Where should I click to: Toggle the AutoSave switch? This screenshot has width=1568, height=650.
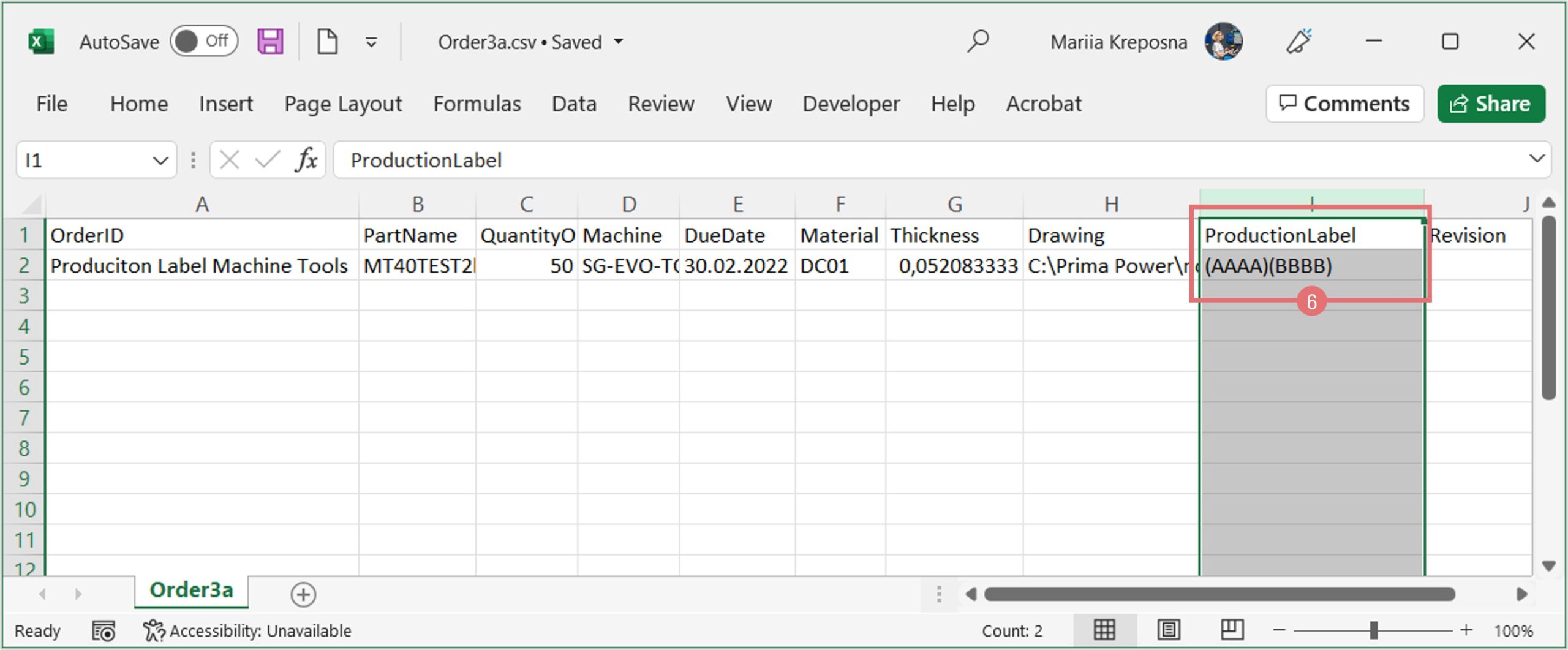pyautogui.click(x=203, y=42)
